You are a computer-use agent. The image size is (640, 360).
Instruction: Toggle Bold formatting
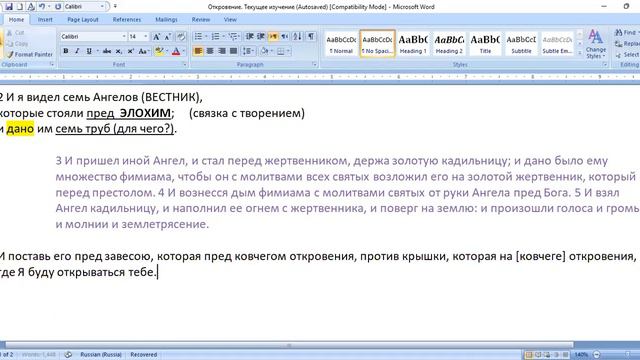coord(66,51)
